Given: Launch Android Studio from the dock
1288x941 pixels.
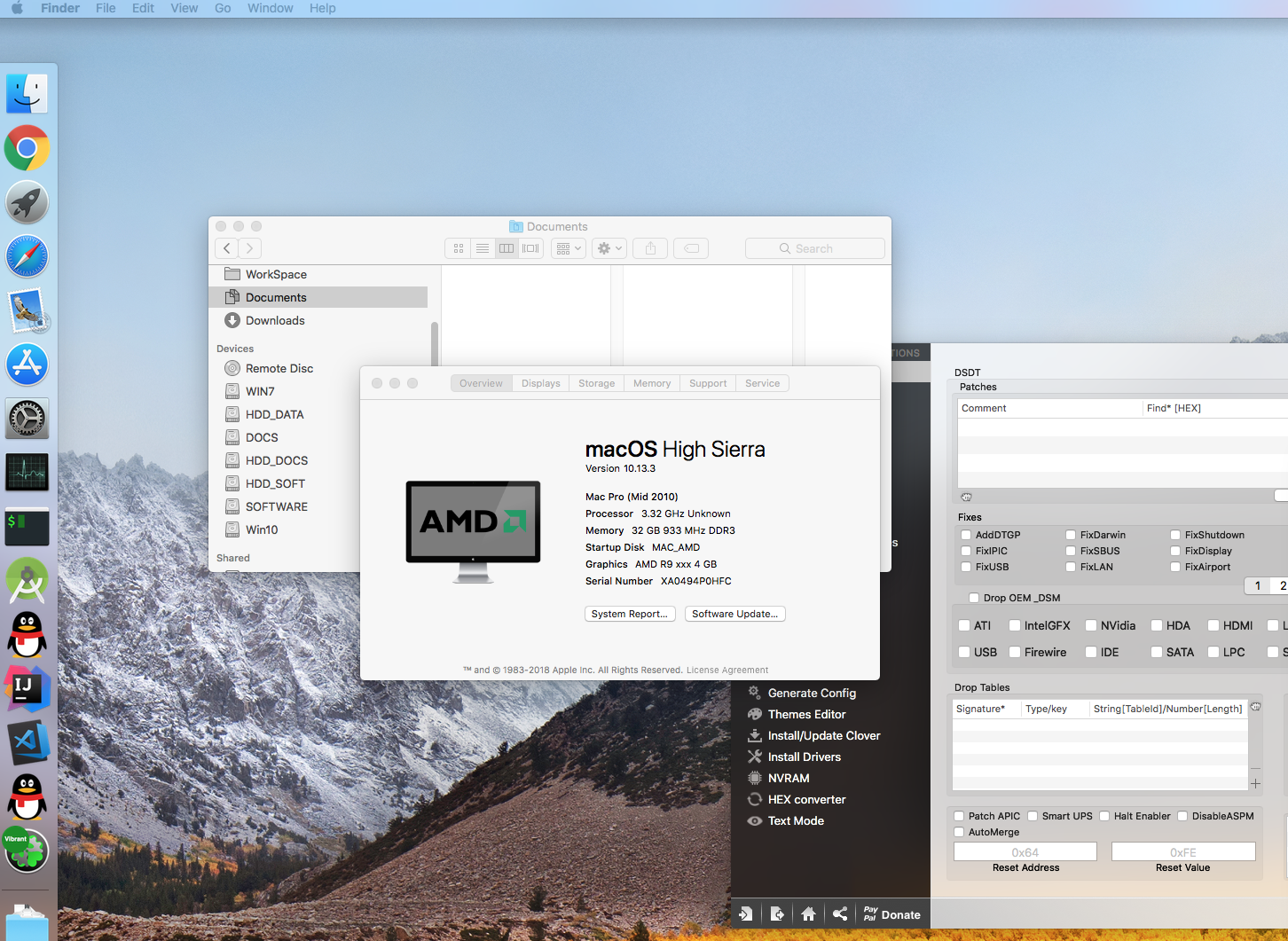Looking at the screenshot, I should [x=27, y=581].
